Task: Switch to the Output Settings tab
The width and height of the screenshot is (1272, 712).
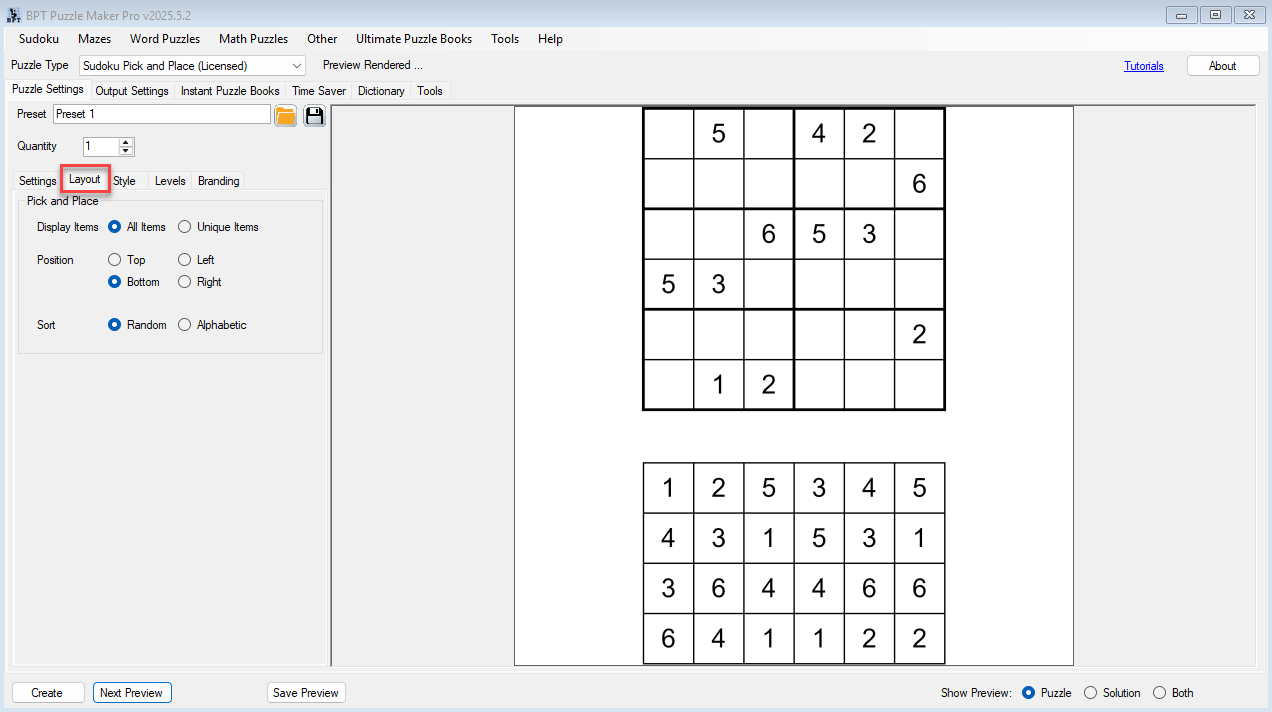Action: [x=131, y=90]
